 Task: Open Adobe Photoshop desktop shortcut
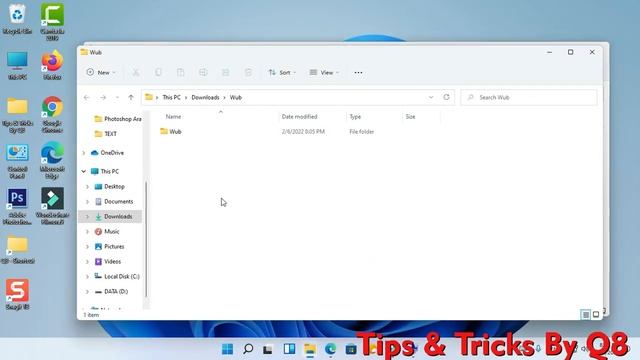pyautogui.click(x=17, y=206)
